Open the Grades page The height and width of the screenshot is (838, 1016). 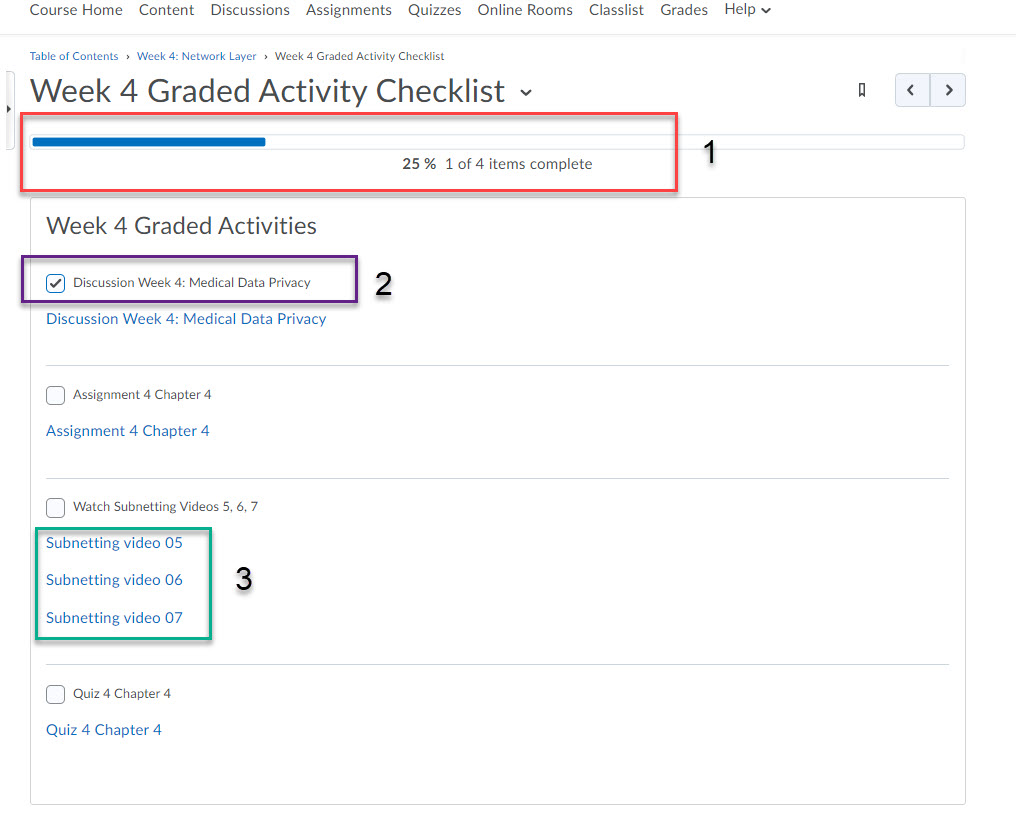(x=684, y=10)
